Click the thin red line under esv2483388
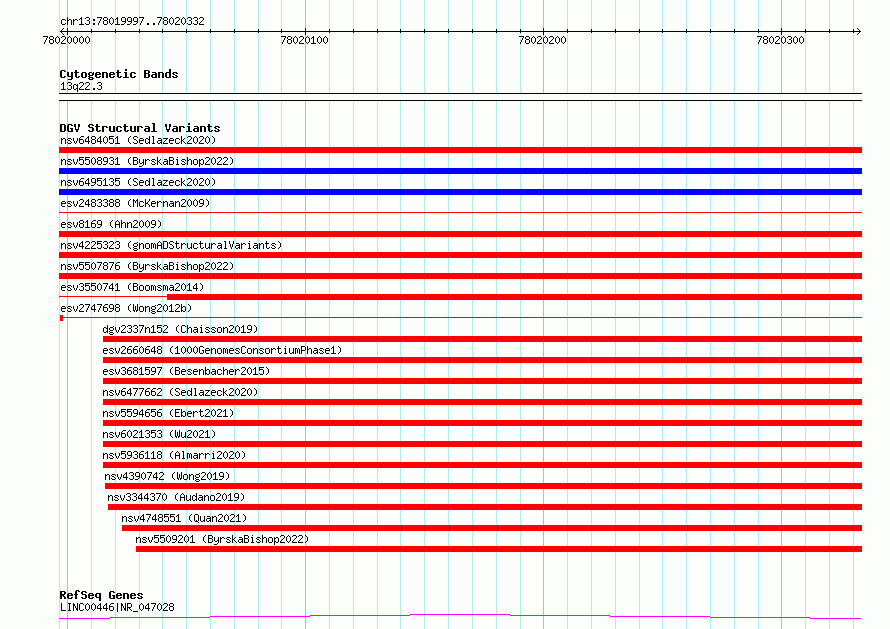 click(460, 213)
